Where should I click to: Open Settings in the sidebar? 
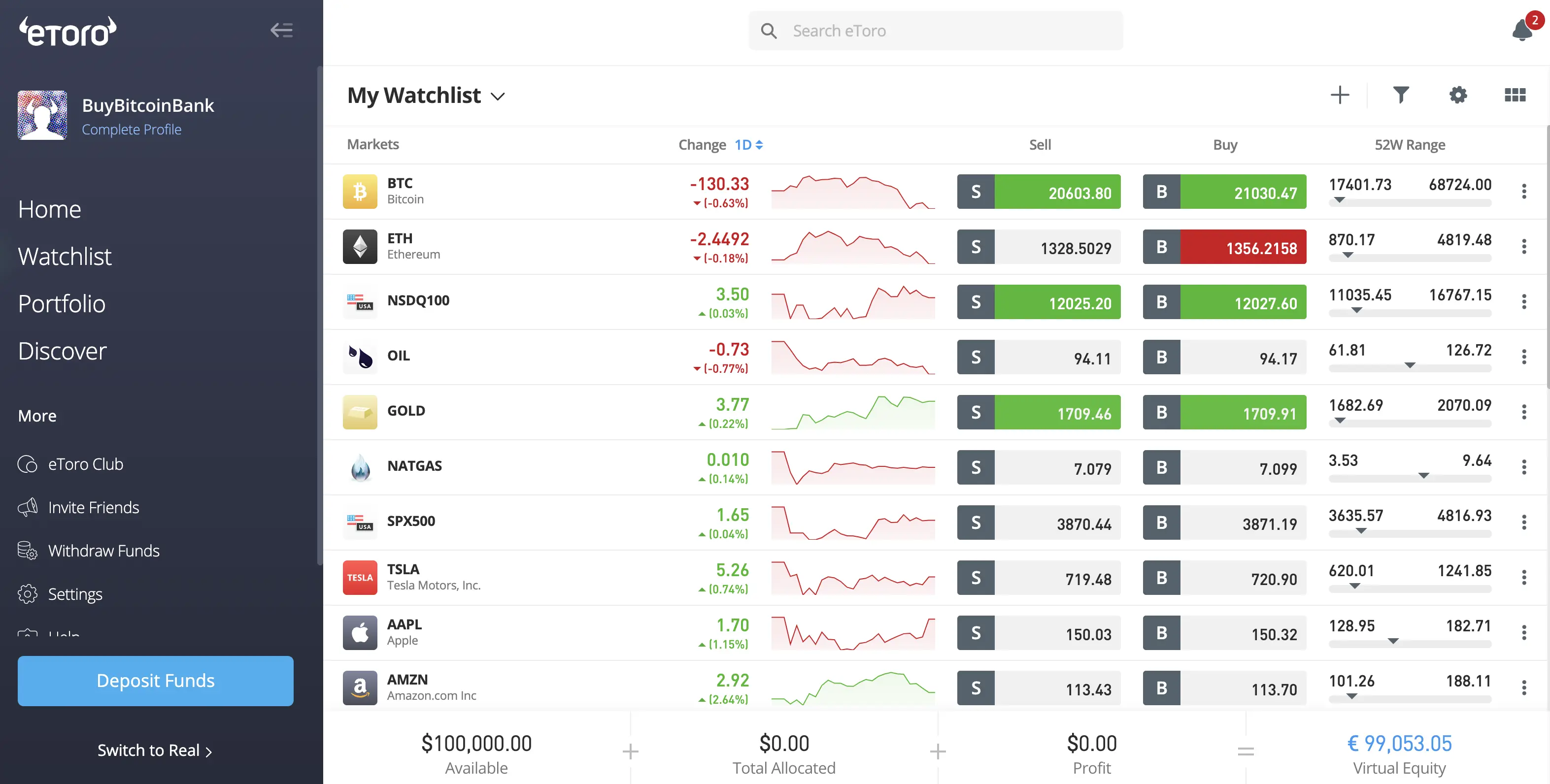(x=60, y=594)
